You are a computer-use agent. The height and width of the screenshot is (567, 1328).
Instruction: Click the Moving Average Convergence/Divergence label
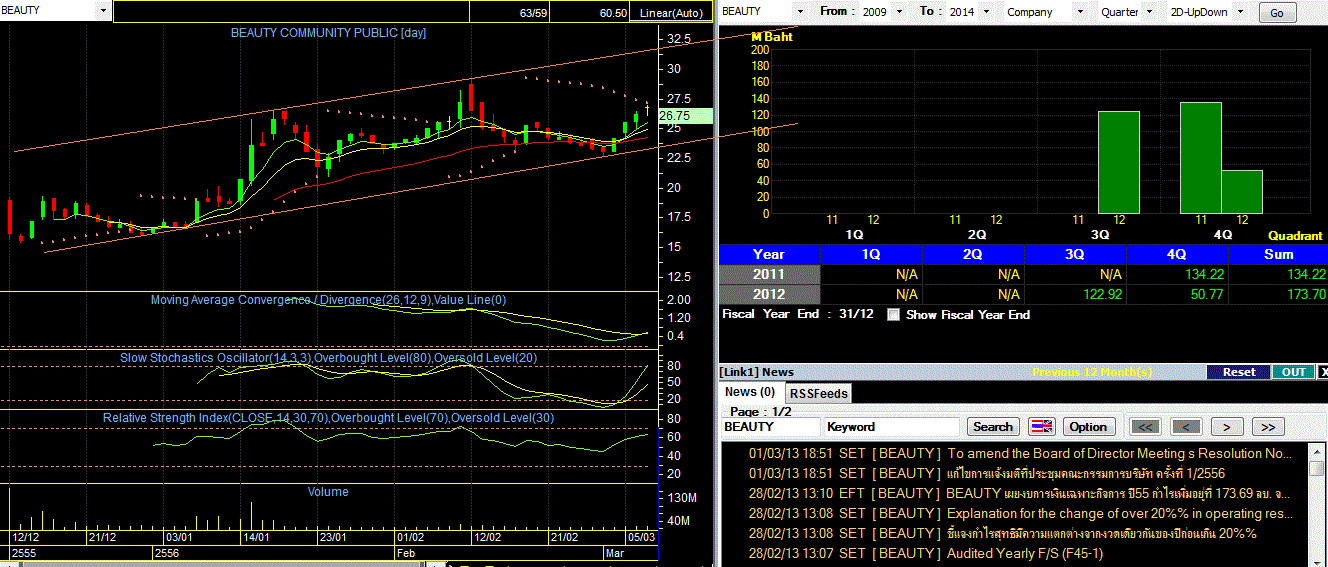[329, 300]
